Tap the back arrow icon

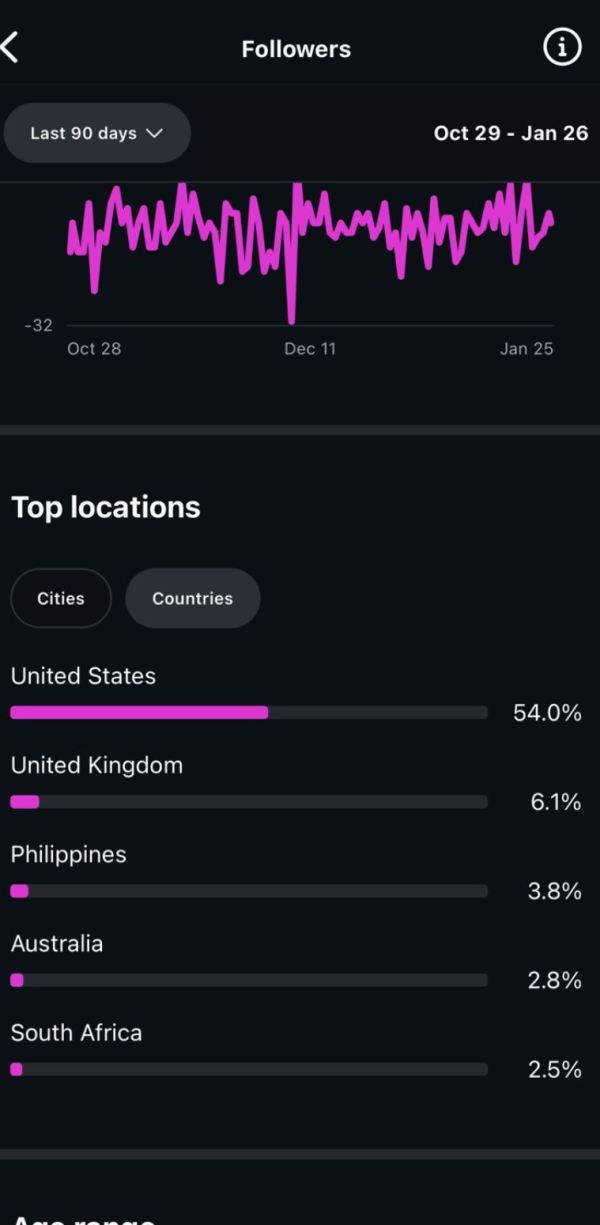tap(11, 47)
